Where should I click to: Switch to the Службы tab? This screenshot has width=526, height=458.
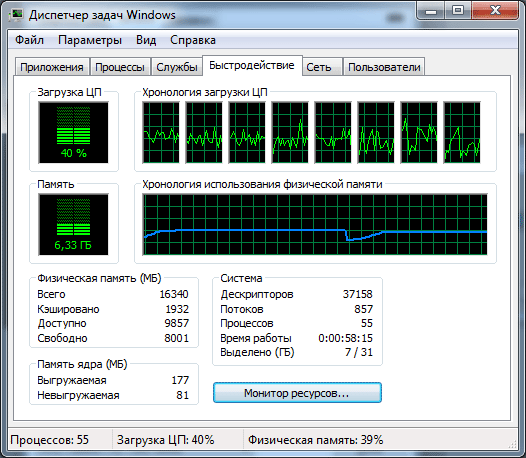[x=177, y=67]
